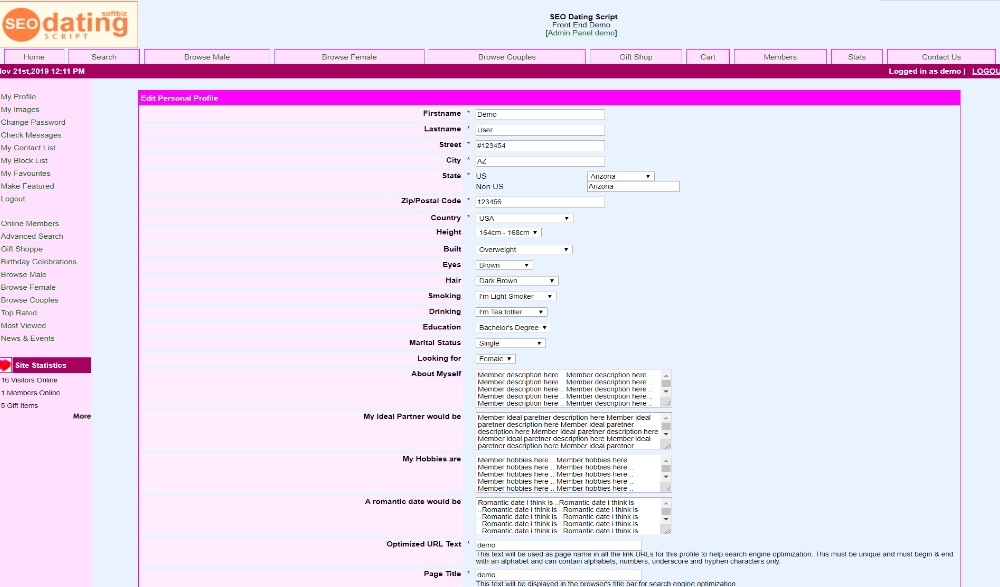Click the SEO dating script logo
This screenshot has height=587, width=1000.
coord(68,24)
